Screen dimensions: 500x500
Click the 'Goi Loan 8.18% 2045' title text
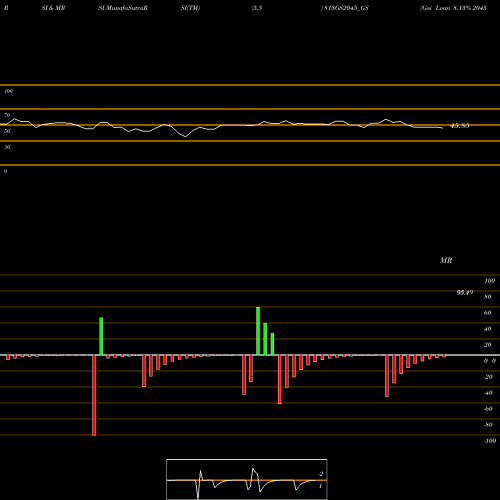pos(454,8)
